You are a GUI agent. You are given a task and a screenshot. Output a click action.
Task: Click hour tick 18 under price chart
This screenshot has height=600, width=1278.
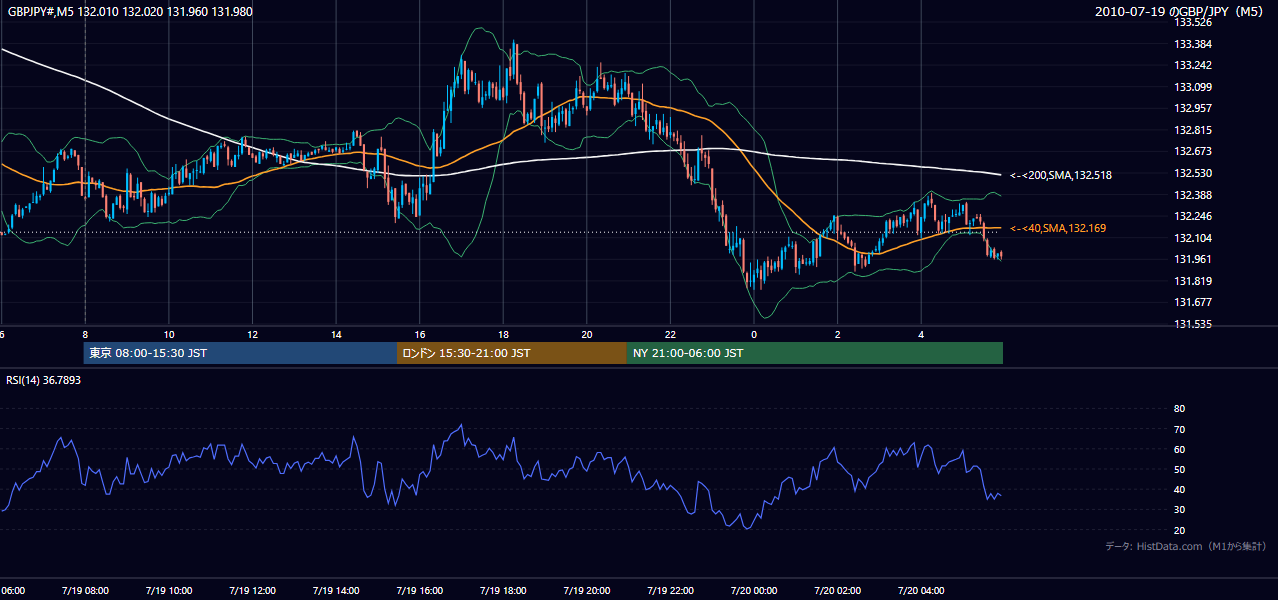point(503,334)
